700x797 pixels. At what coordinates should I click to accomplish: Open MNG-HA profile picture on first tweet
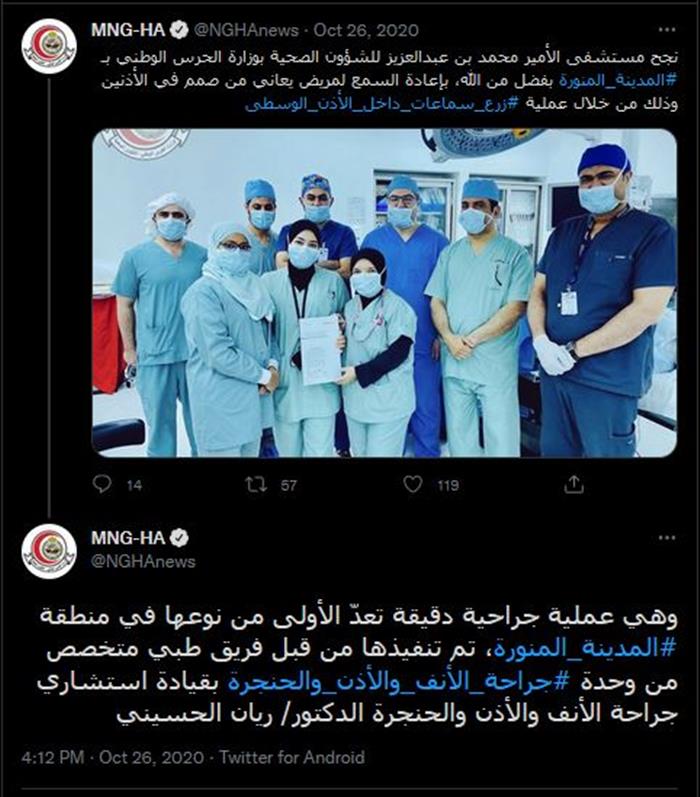point(49,46)
